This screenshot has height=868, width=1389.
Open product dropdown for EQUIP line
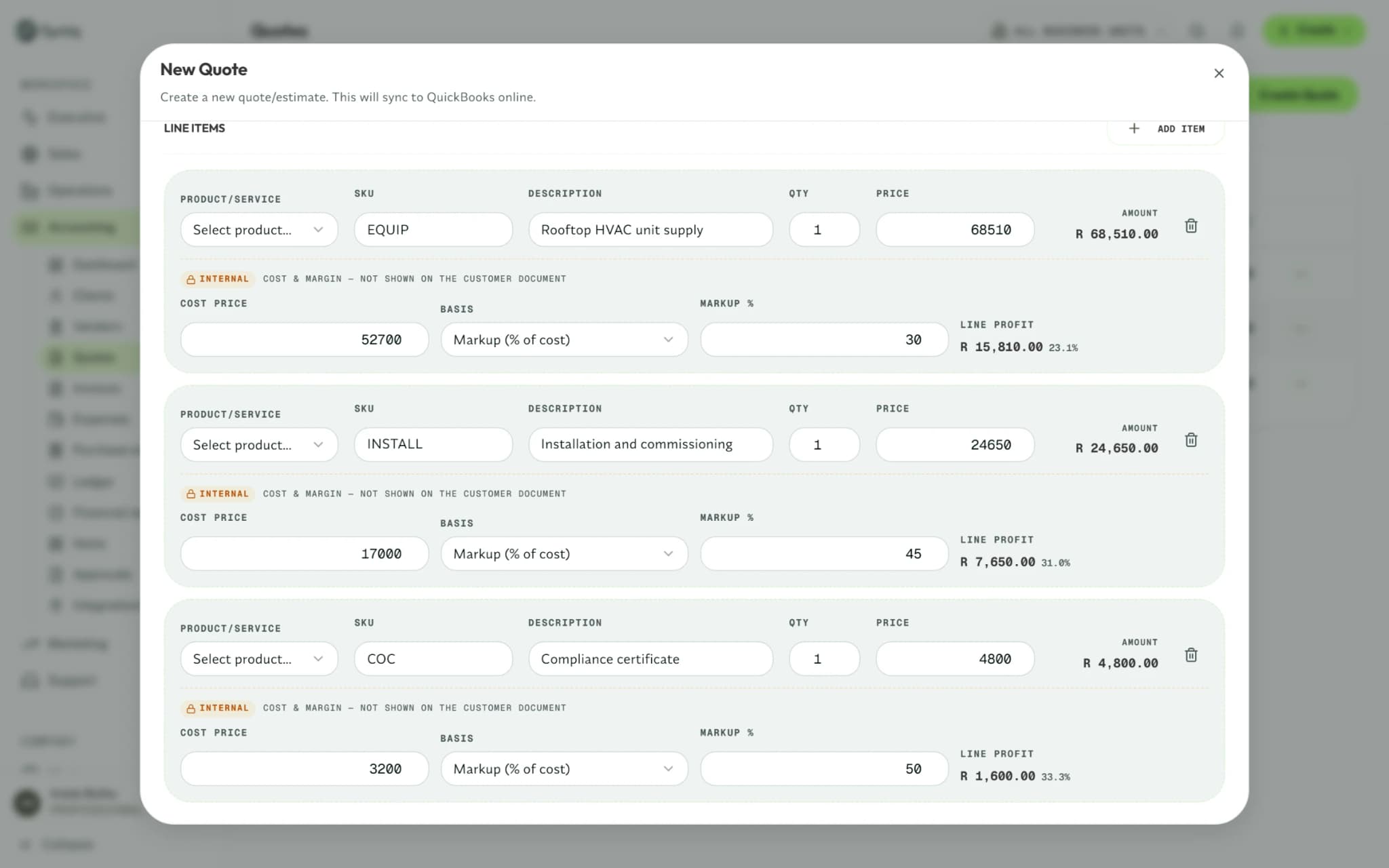[x=259, y=230]
